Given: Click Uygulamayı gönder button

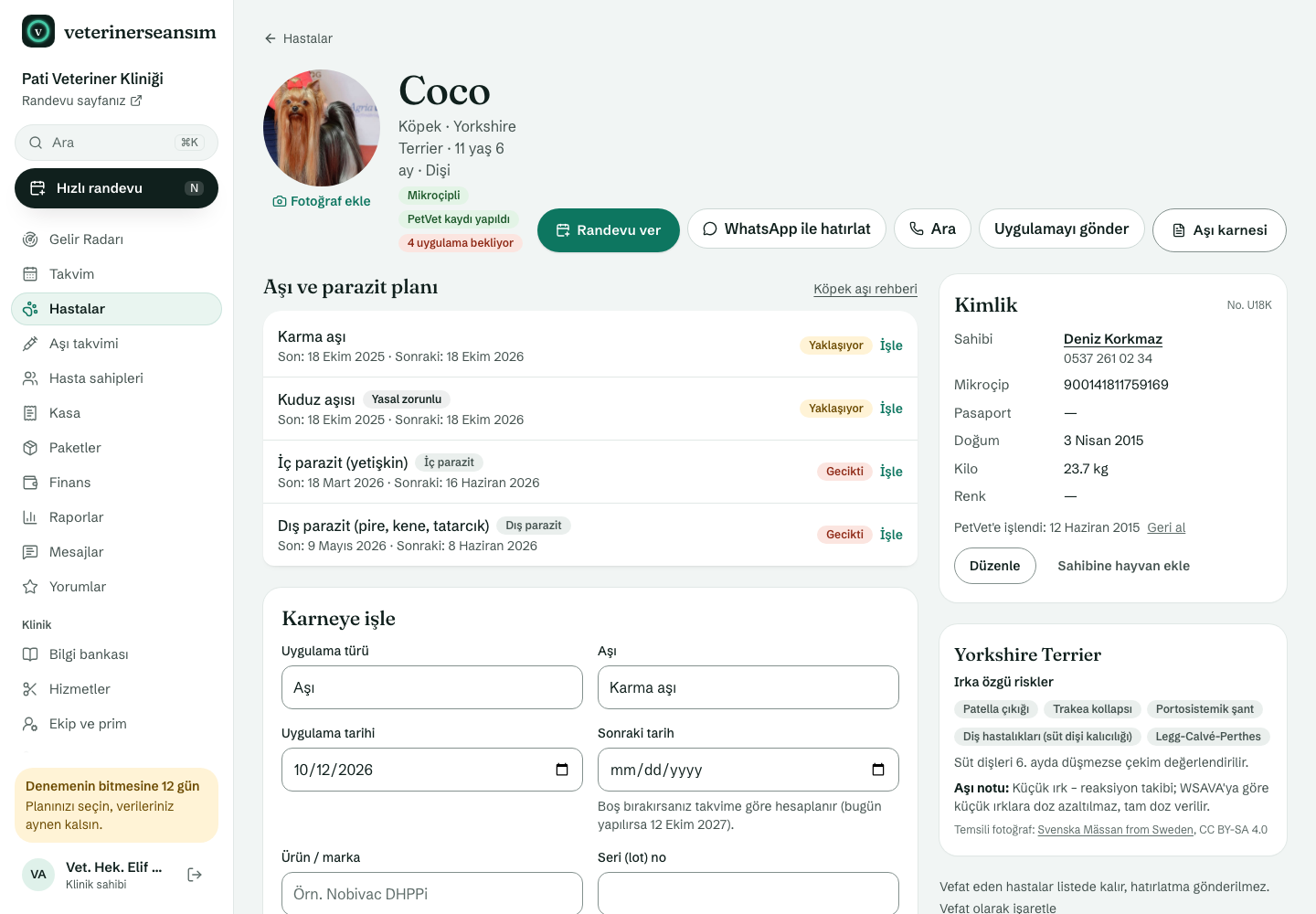Looking at the screenshot, I should 1061,228.
